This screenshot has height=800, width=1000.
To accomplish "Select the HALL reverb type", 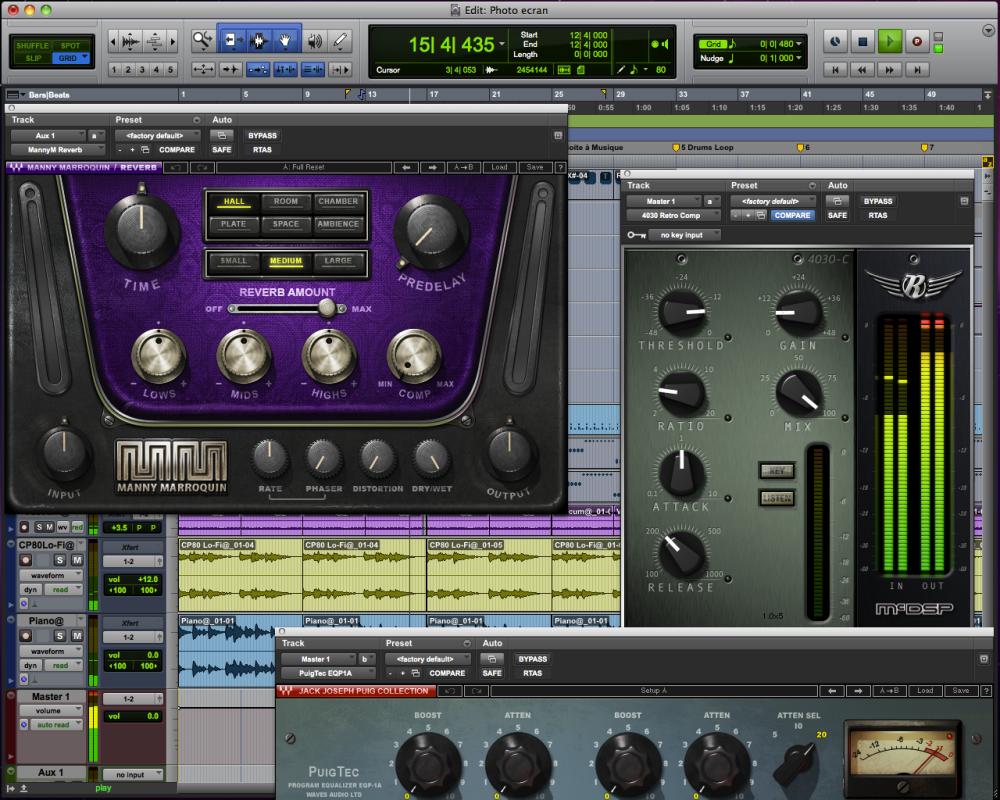I will (x=234, y=202).
